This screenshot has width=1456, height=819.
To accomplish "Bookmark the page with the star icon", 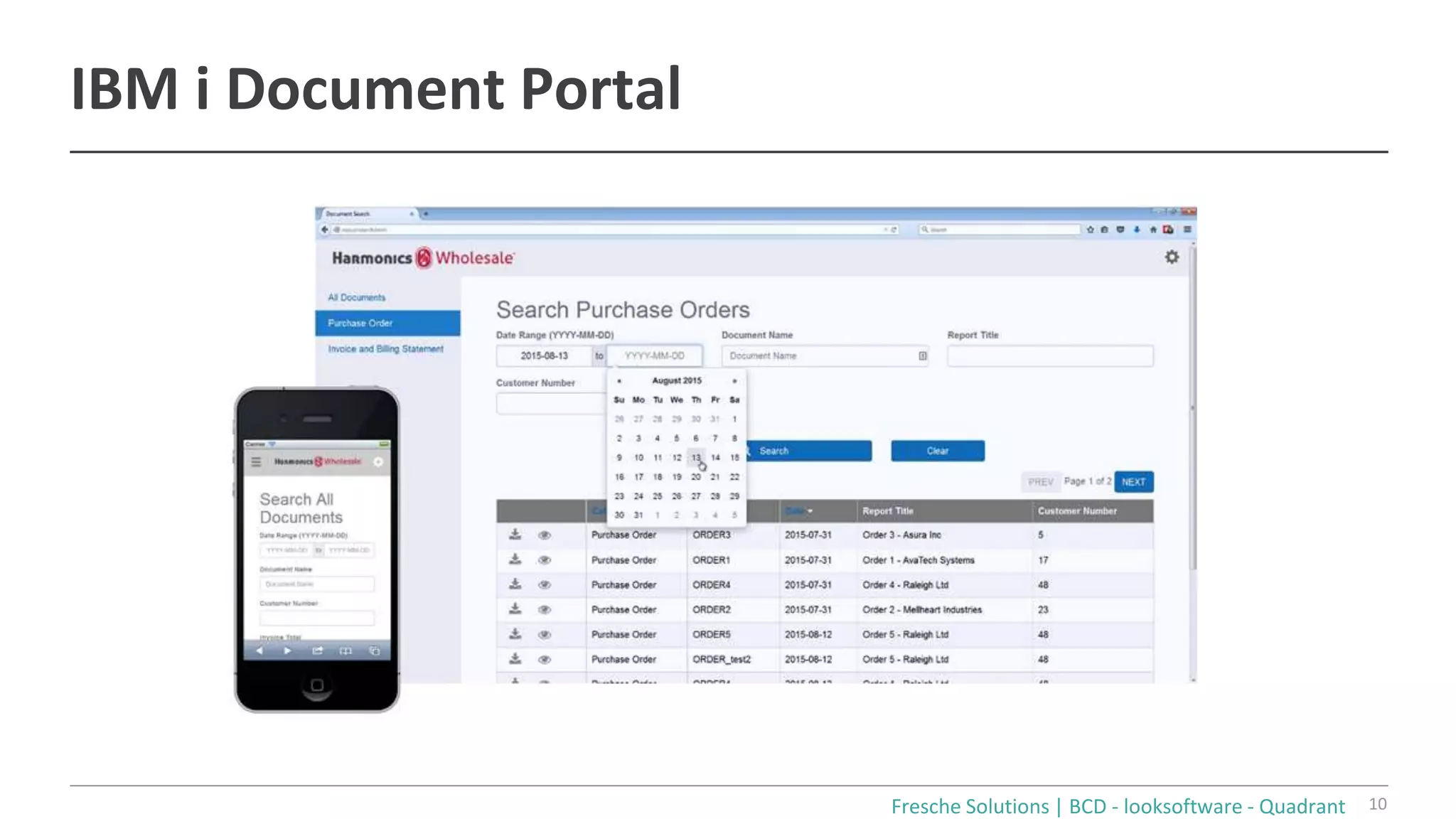I will (1090, 230).
